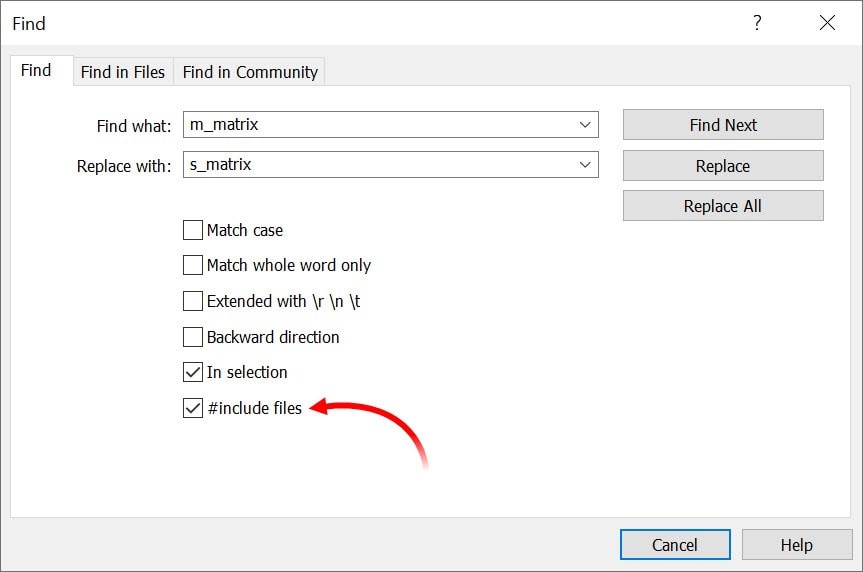863x572 pixels.
Task: Enable the Match case checkbox
Action: tap(193, 230)
